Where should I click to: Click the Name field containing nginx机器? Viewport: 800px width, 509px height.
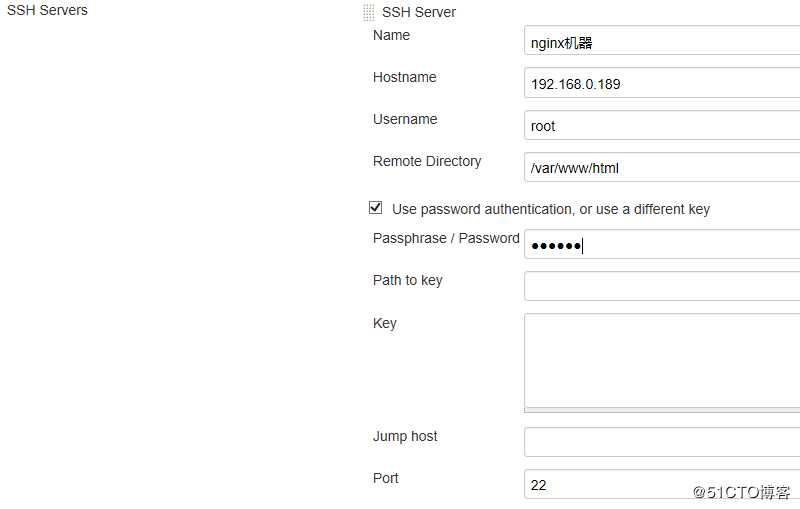660,42
